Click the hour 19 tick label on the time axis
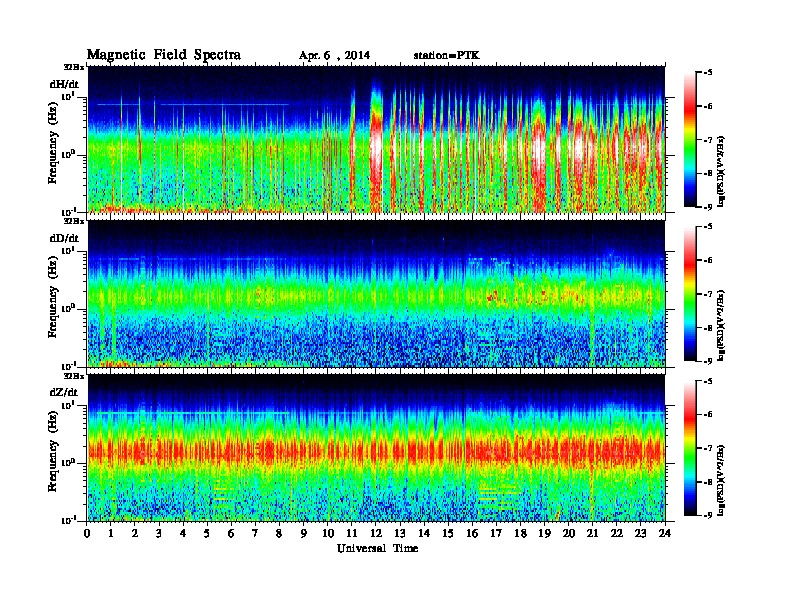This screenshot has width=792, height=612. coord(544,534)
